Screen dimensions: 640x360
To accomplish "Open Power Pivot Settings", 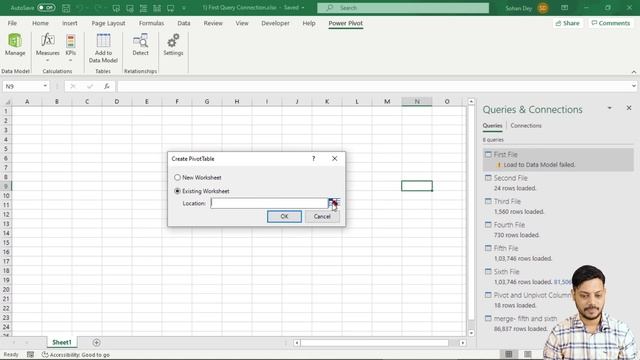I will [x=173, y=44].
